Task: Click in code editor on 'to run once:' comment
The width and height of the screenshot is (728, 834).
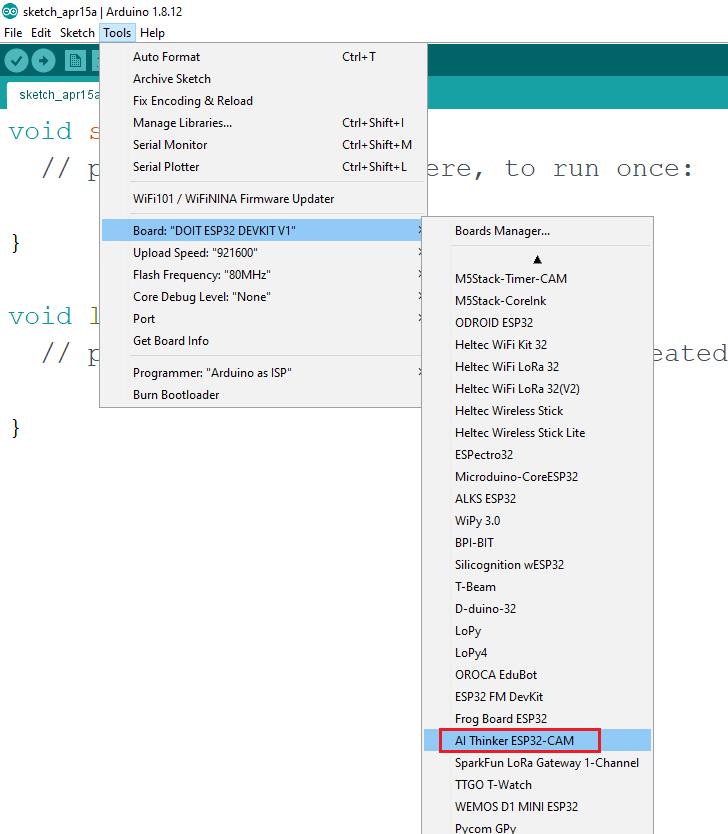Action: tap(599, 169)
